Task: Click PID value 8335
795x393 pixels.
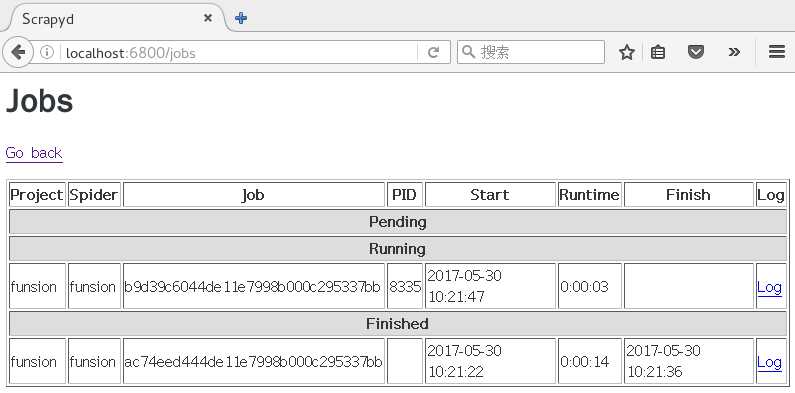Action: point(405,287)
